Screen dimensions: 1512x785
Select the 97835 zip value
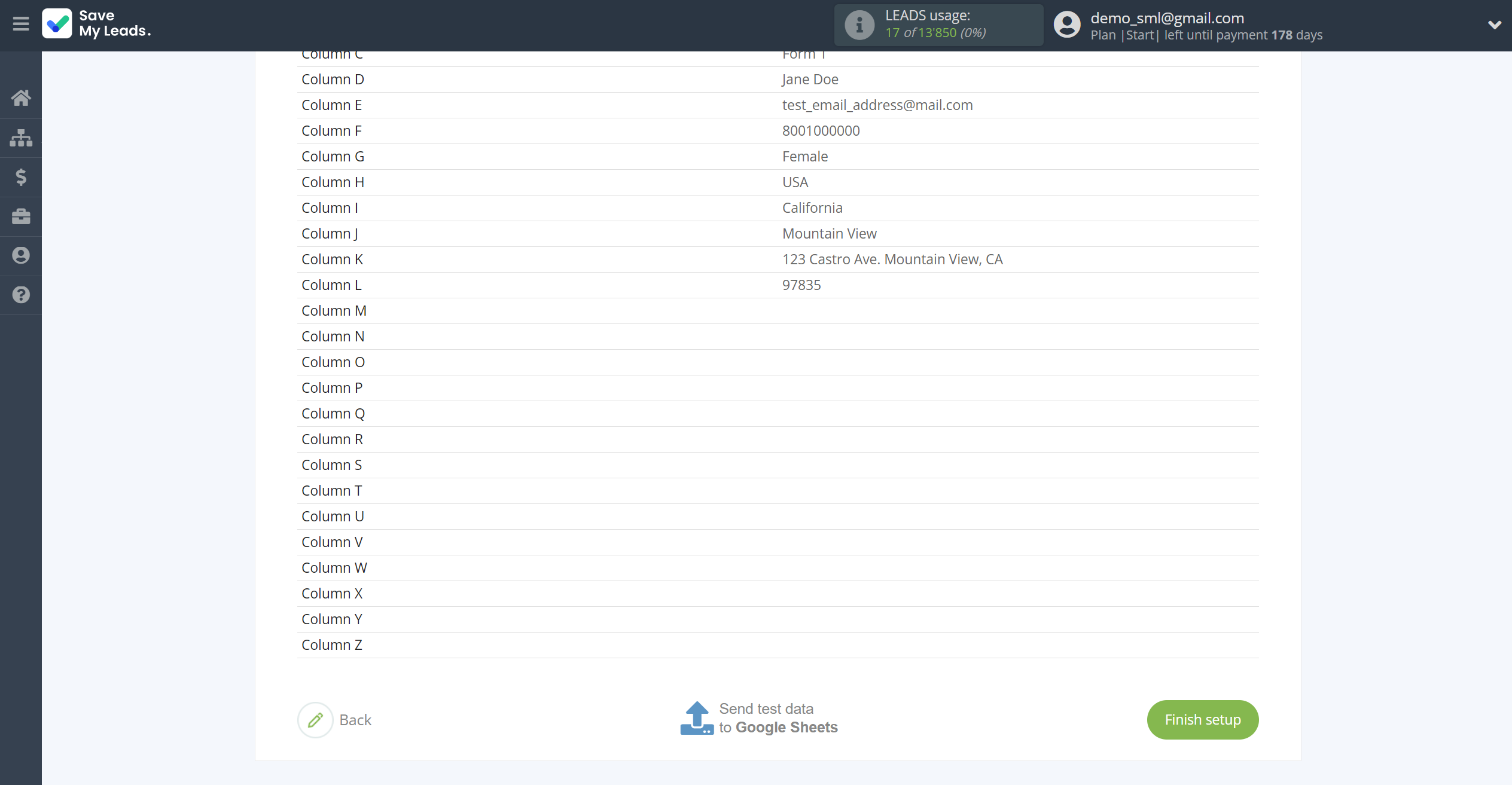(x=801, y=285)
